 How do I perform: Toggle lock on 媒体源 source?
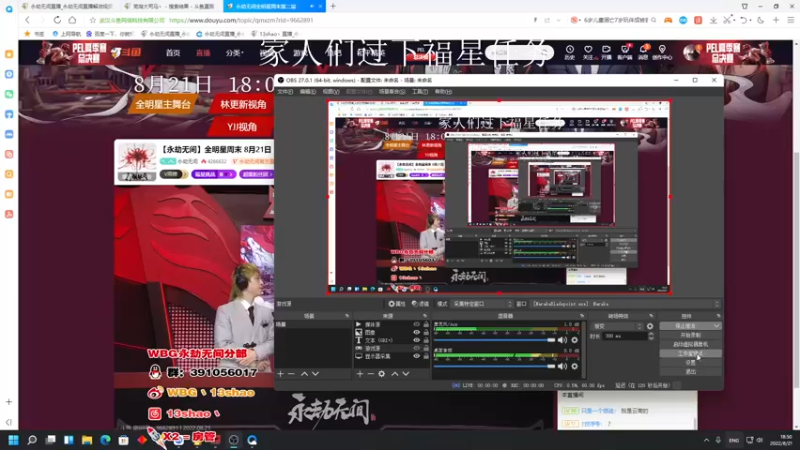click(426, 324)
